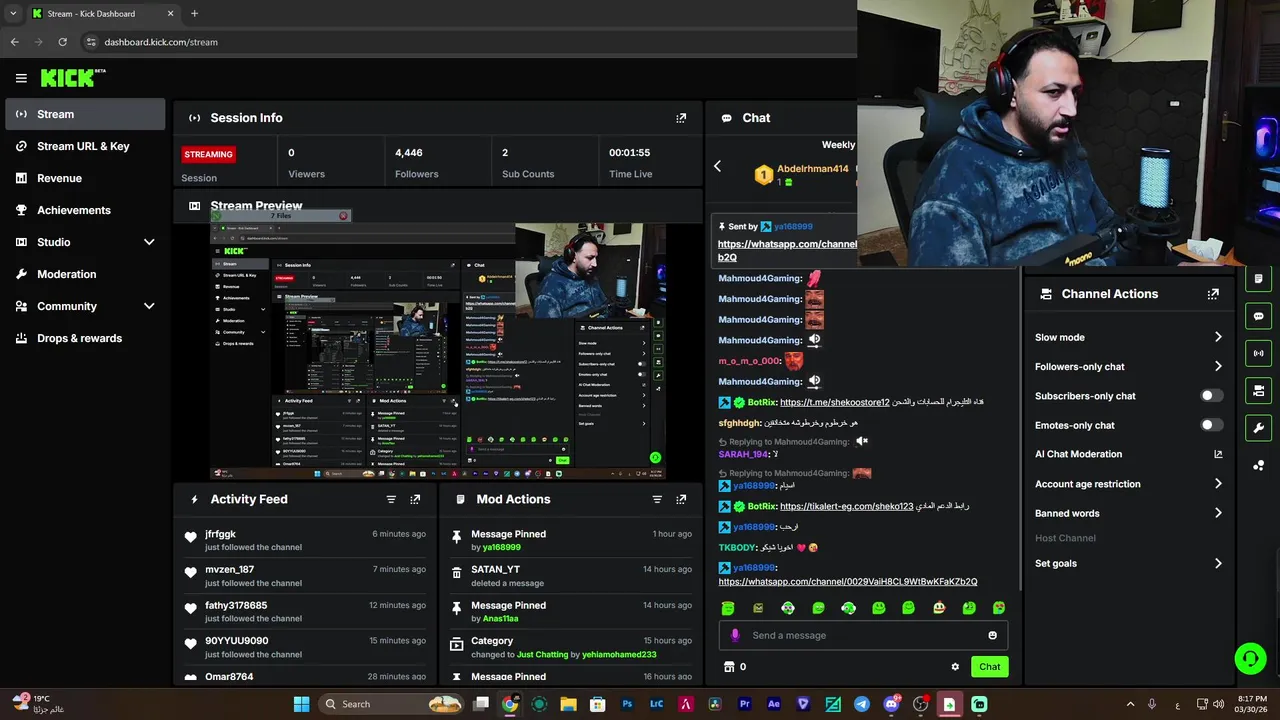Toggle Channel Actions widget in right icon strip
This screenshot has height=720, width=1280.
click(1258, 390)
